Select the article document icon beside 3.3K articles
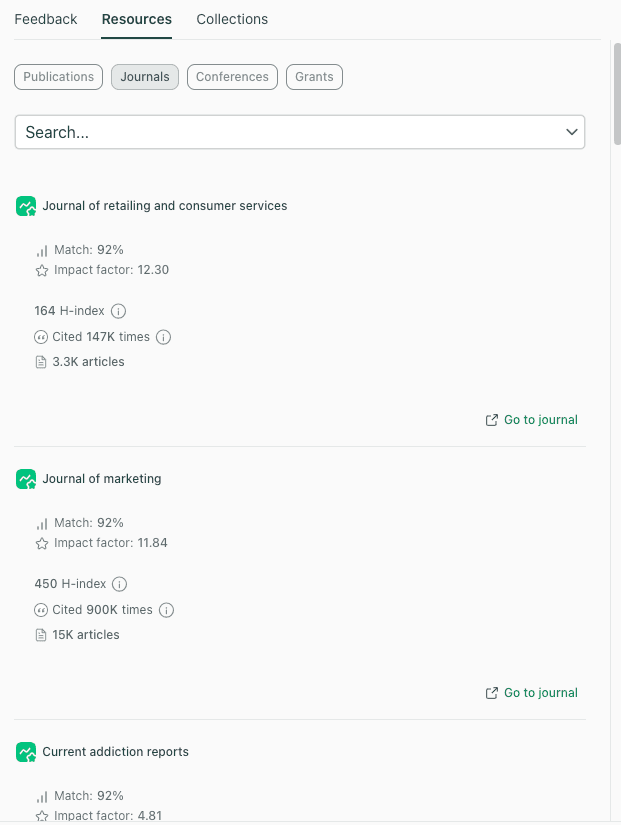Image resolution: width=621 pixels, height=825 pixels. tap(41, 361)
